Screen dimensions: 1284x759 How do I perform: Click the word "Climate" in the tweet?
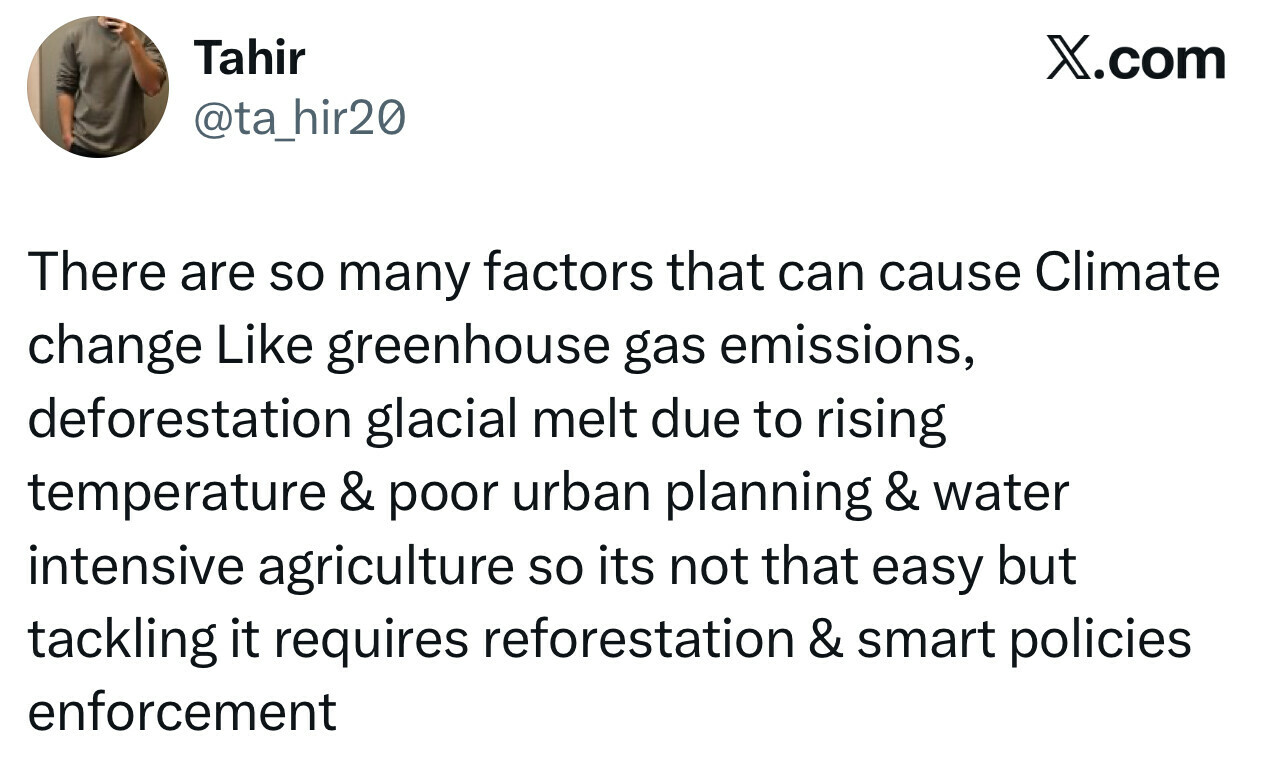[x=1127, y=273]
